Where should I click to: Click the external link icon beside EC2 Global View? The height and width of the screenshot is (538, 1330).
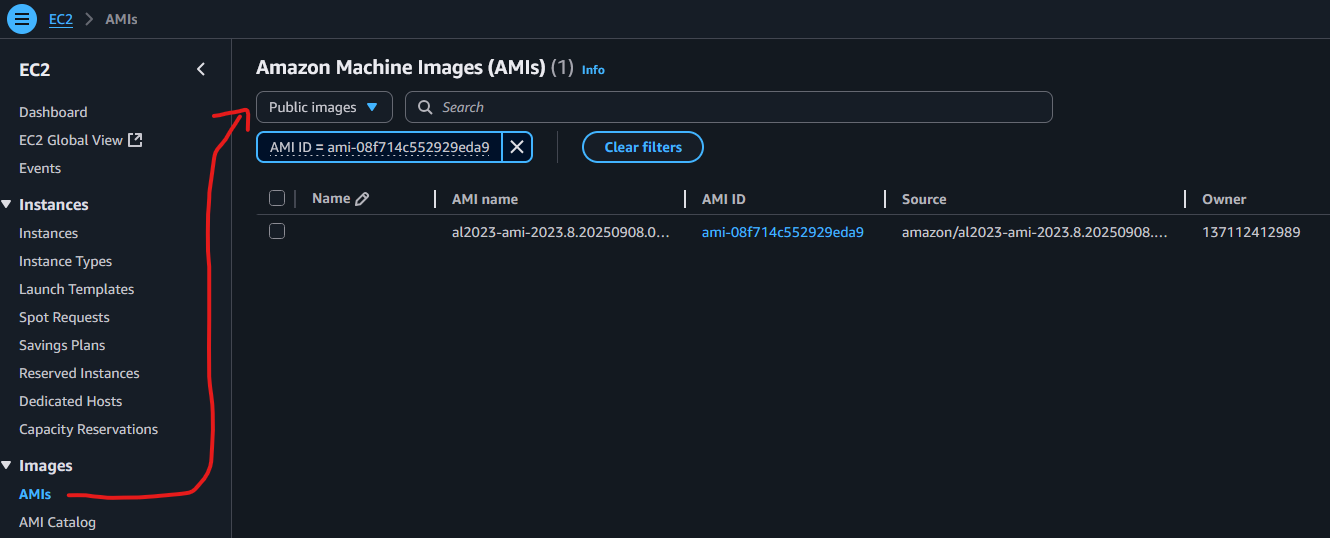pyautogui.click(x=135, y=140)
